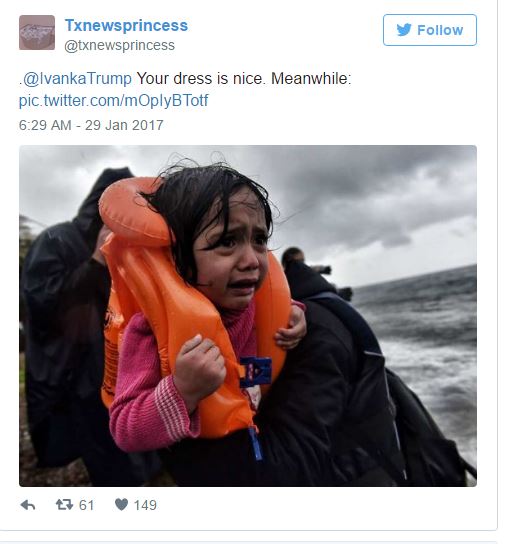Click the "Your dress is nice" tweet text
Screen dimensions: 513x544
201,78
